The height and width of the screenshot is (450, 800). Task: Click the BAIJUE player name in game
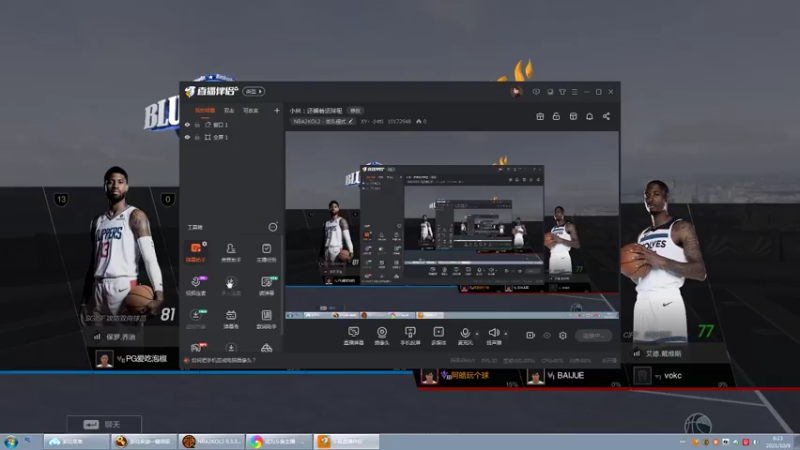click(x=570, y=376)
